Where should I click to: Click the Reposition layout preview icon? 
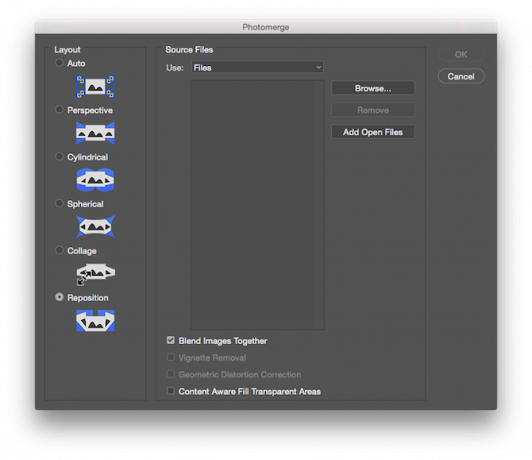pyautogui.click(x=95, y=321)
